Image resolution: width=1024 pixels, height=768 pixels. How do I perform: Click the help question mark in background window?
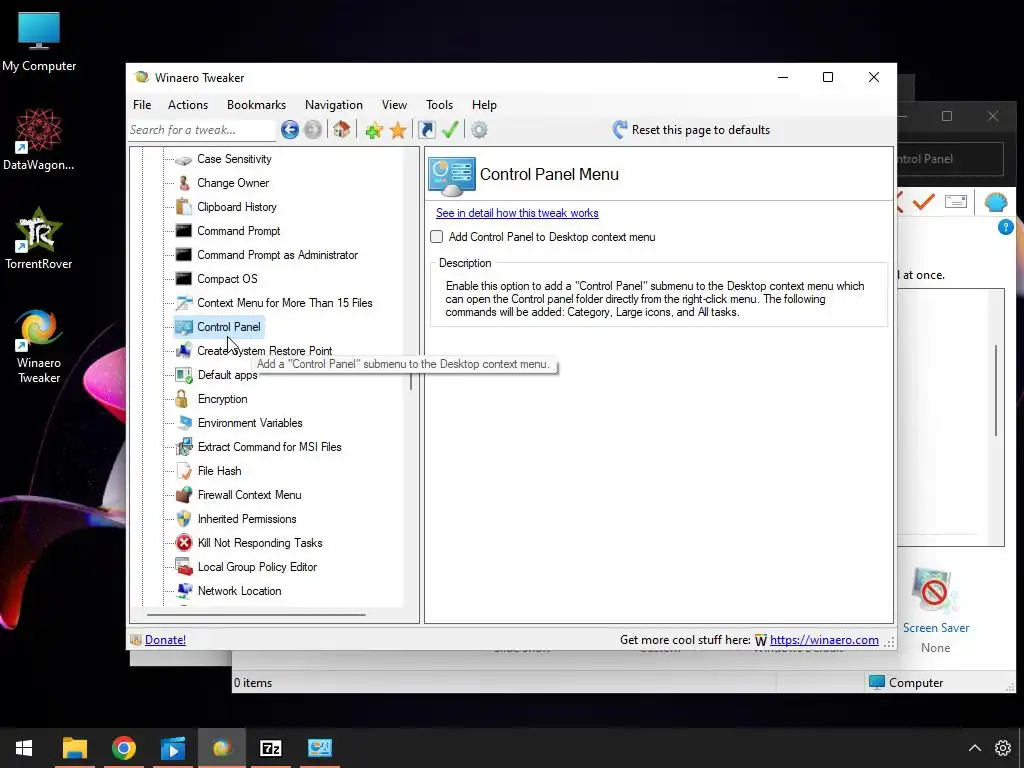click(1005, 227)
